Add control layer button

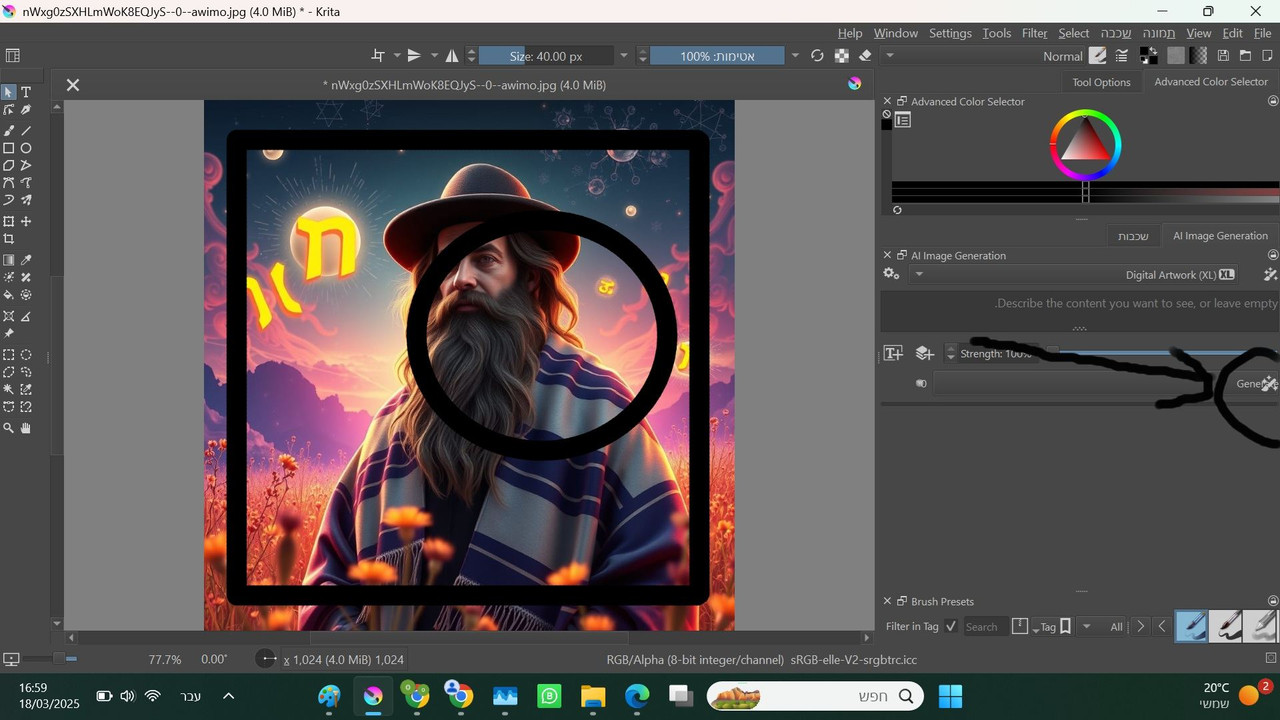click(925, 353)
